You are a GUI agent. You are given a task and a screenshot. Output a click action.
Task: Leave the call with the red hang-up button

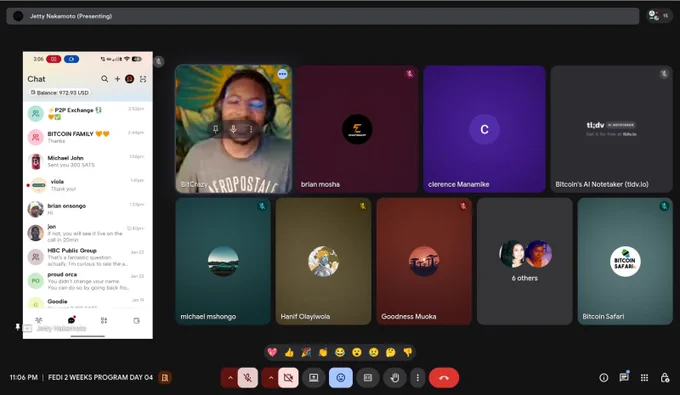(444, 378)
